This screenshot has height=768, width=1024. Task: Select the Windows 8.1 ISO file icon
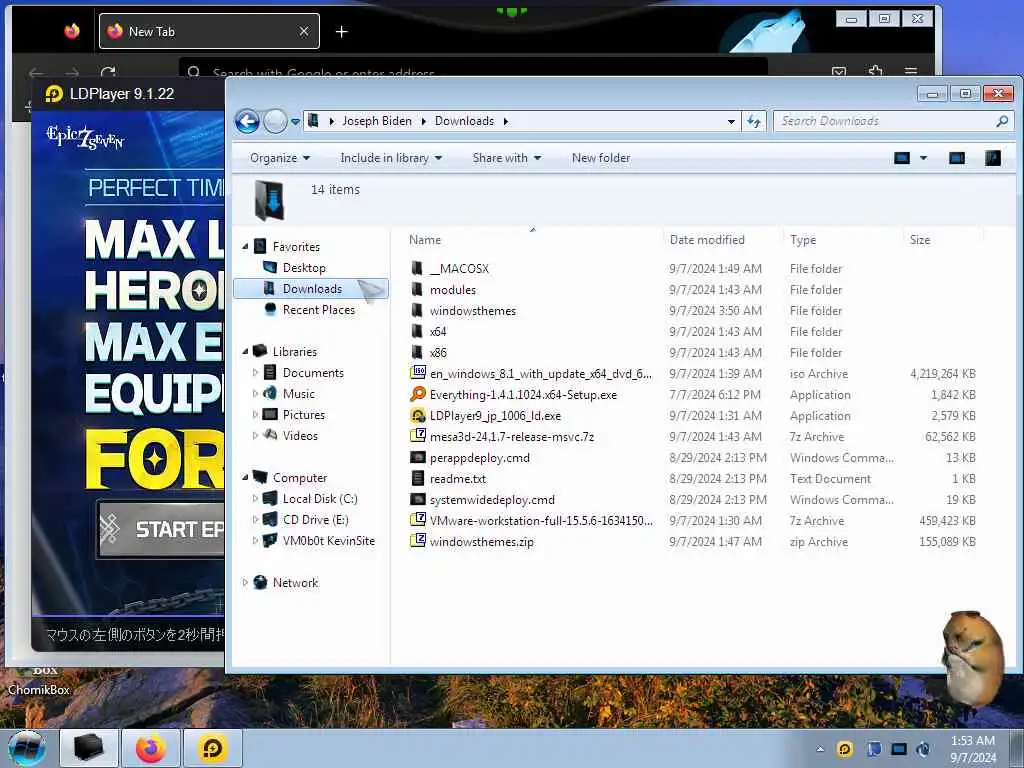click(x=418, y=373)
